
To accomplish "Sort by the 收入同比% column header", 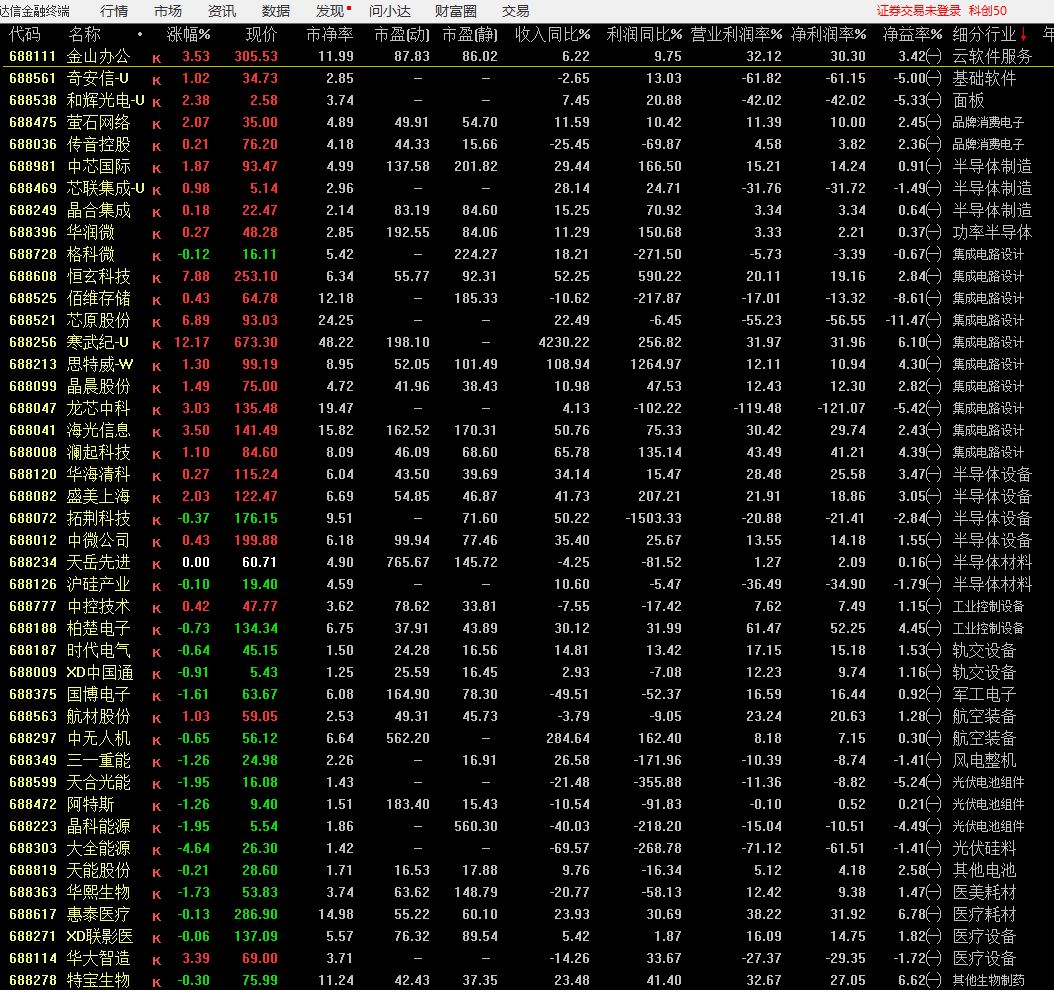I will pos(553,34).
